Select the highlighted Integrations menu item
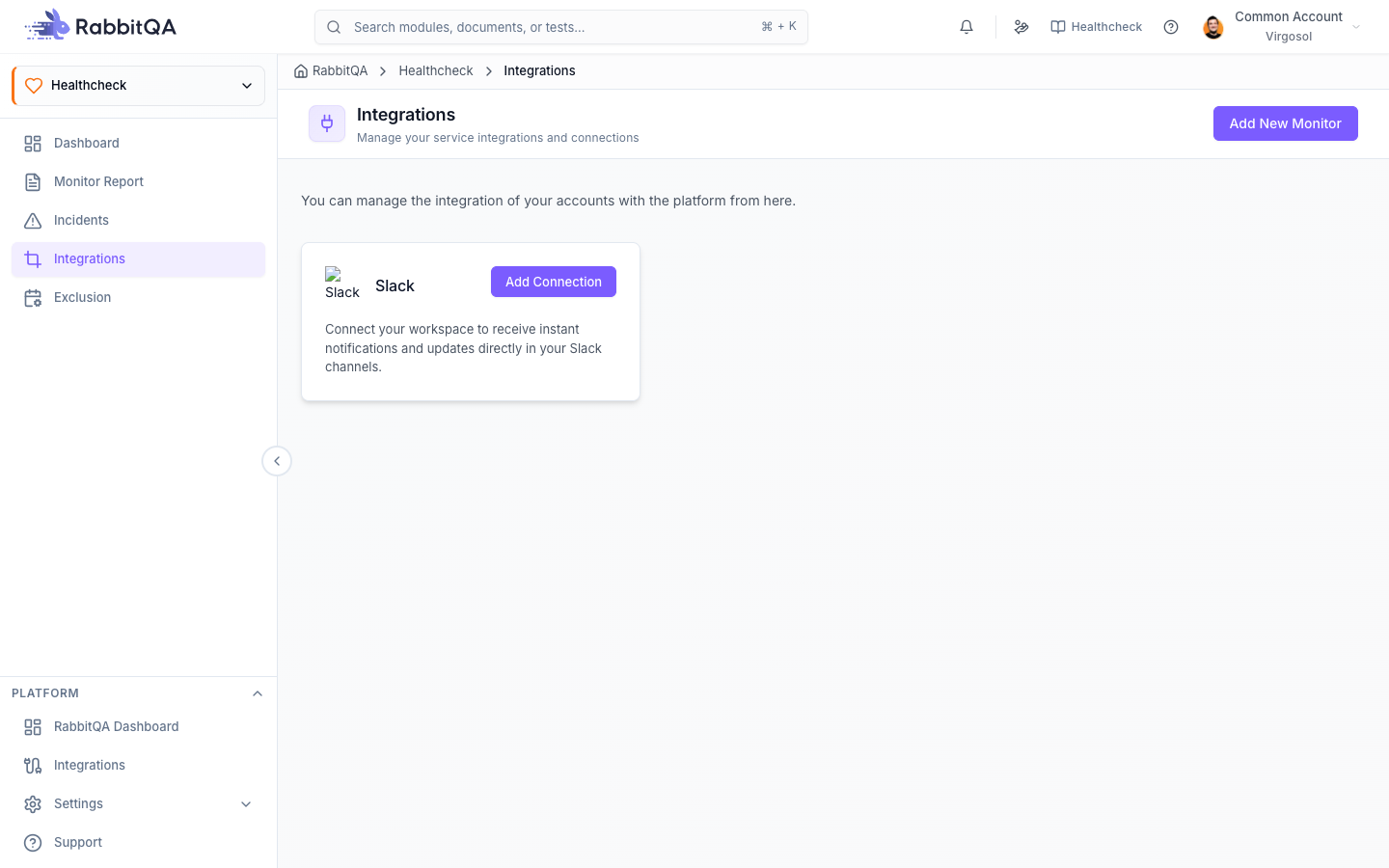1389x868 pixels. coord(138,258)
